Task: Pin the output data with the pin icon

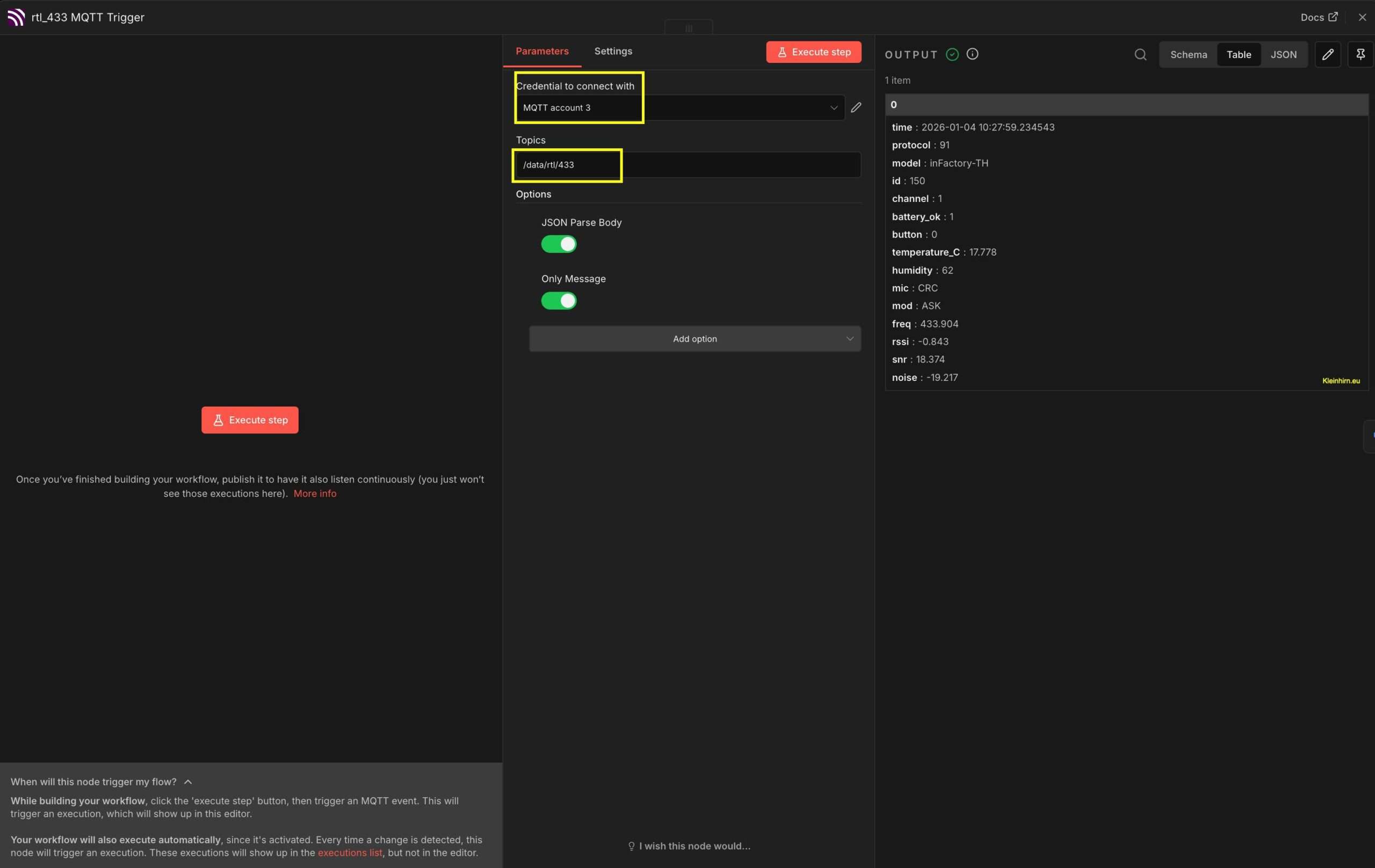Action: tap(1360, 55)
